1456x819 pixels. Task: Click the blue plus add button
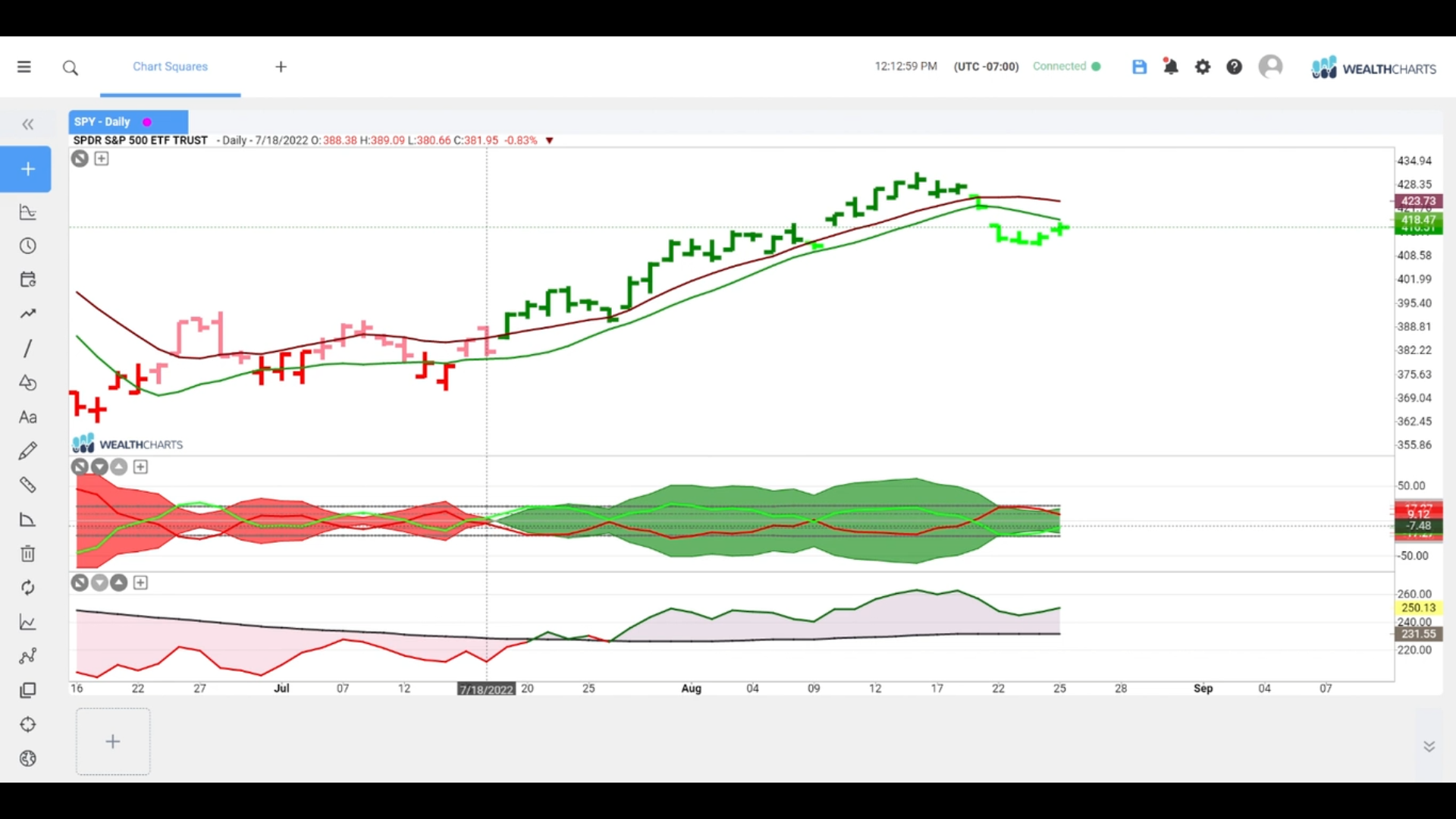tap(27, 169)
